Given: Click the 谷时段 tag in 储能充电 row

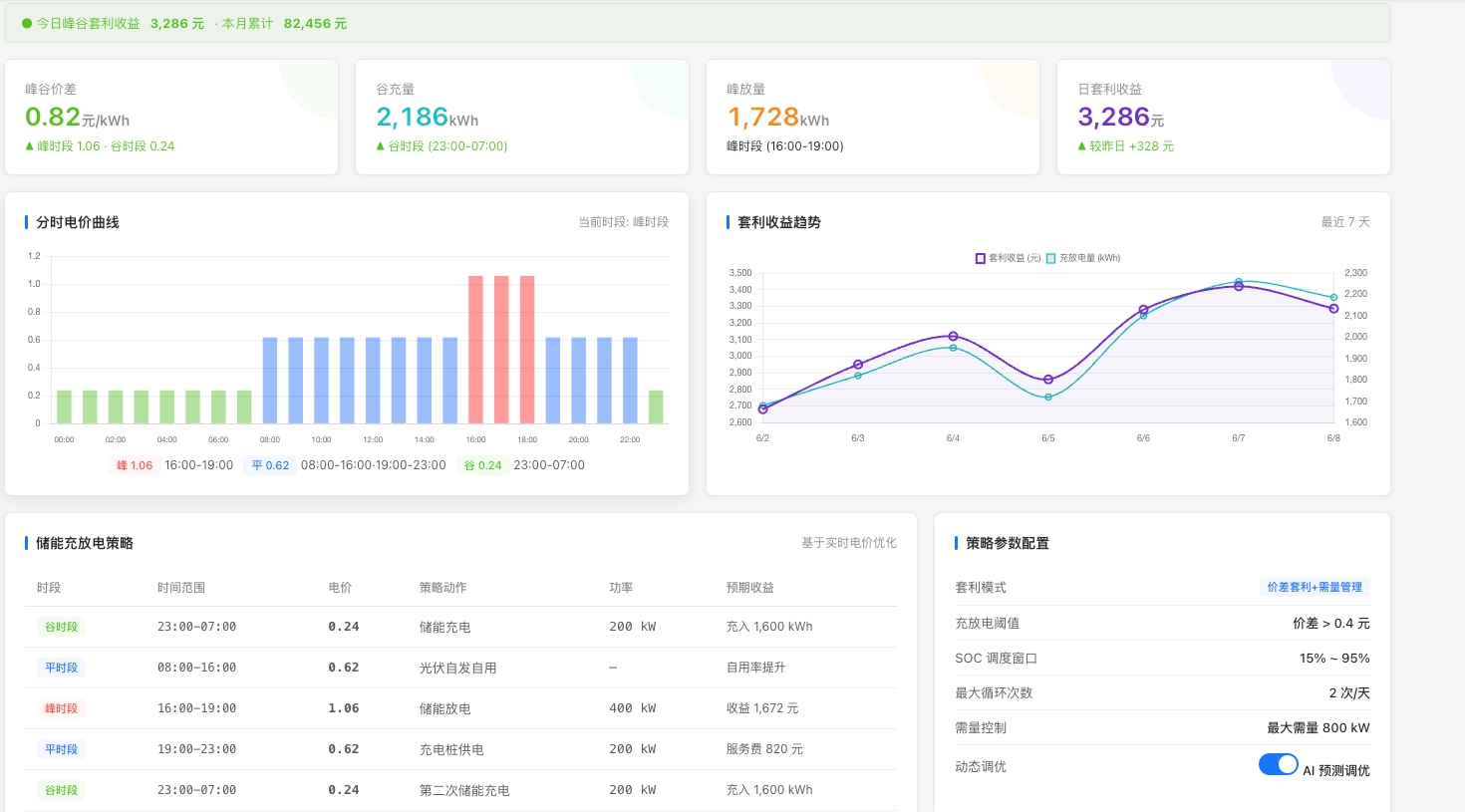Looking at the screenshot, I should pos(61,627).
